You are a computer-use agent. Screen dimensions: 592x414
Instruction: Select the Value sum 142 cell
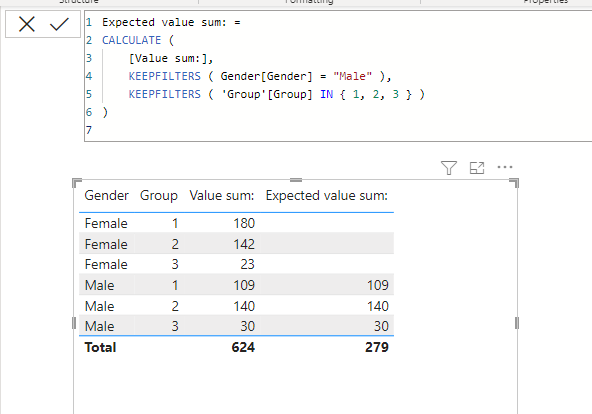click(x=244, y=244)
